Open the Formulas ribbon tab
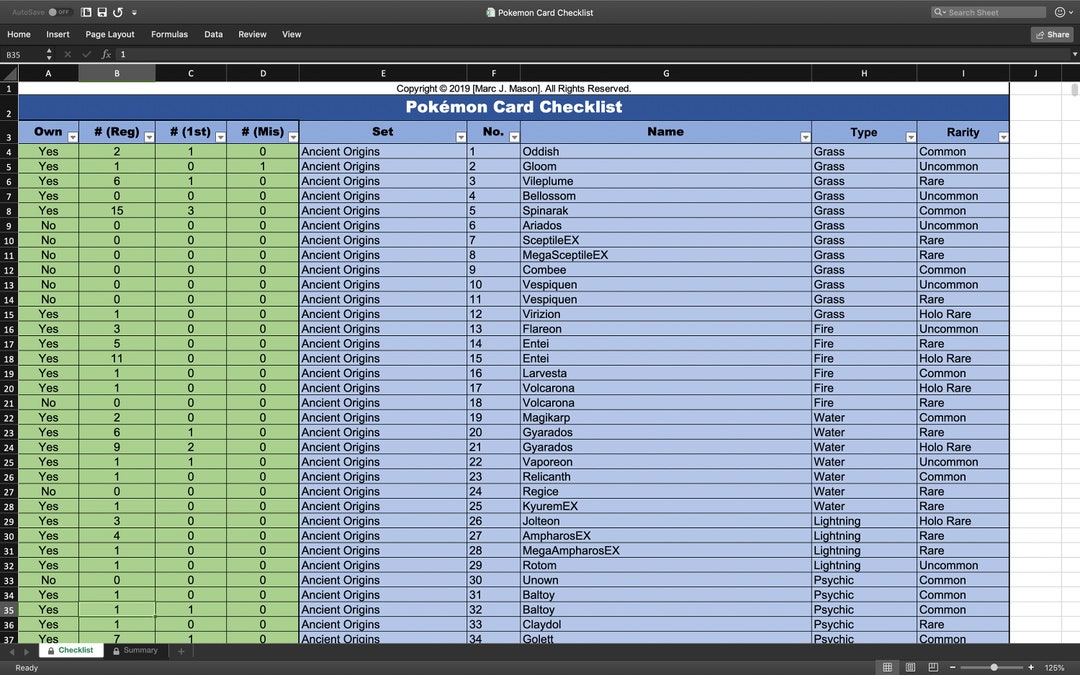Viewport: 1080px width, 675px height. [169, 34]
